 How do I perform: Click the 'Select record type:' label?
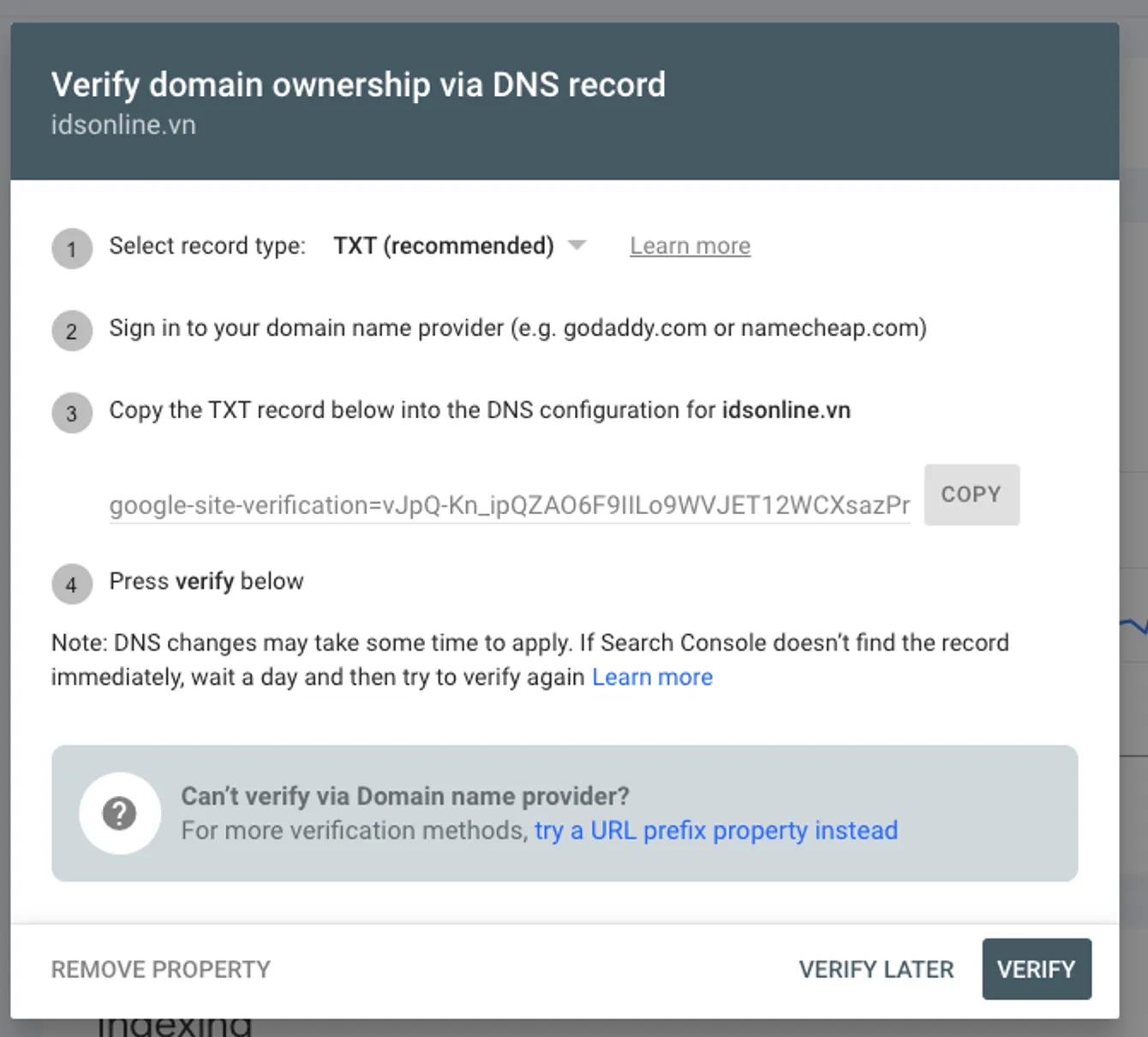point(207,246)
